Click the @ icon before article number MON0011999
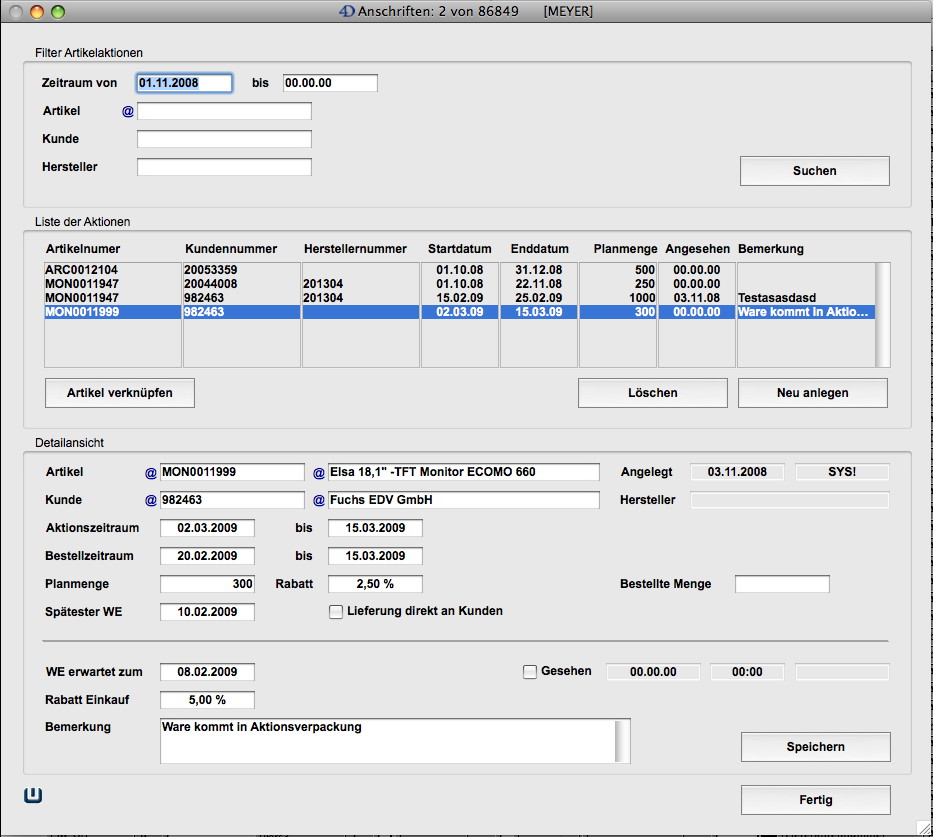 151,472
